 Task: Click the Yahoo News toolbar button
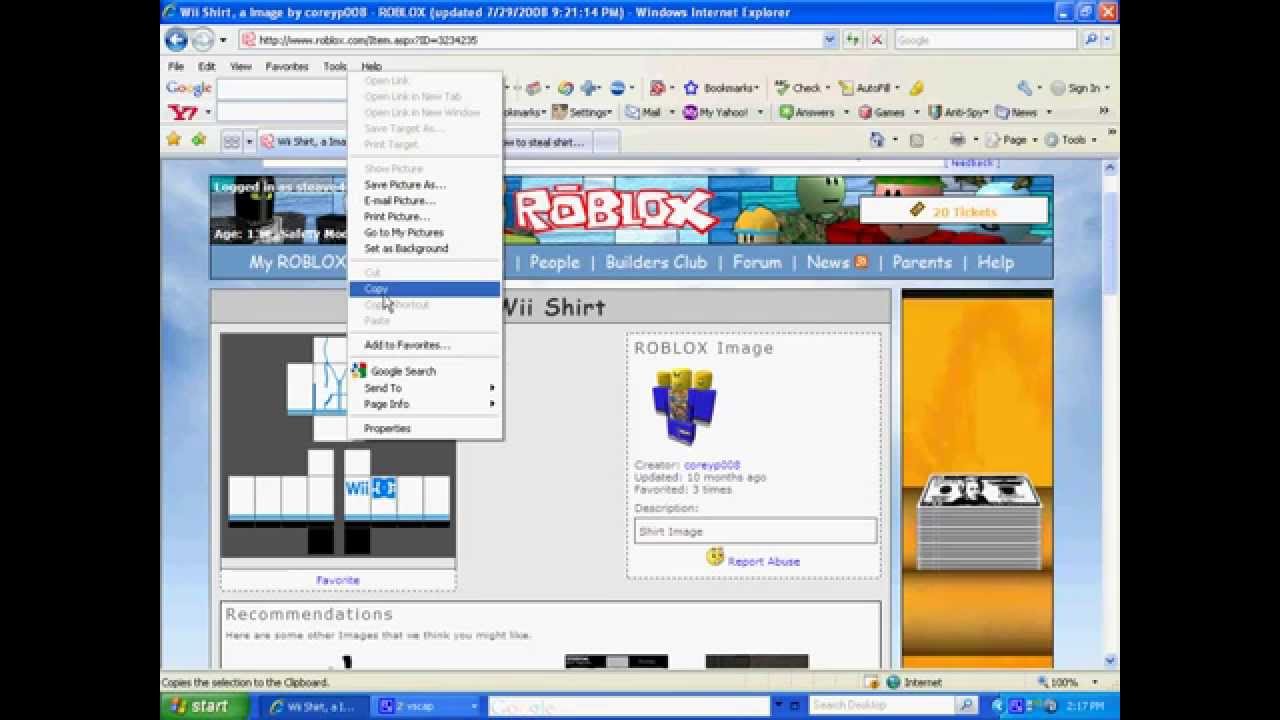coord(1017,113)
